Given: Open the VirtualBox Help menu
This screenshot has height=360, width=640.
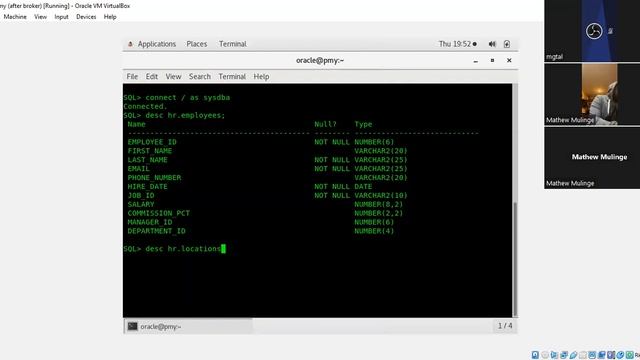Looking at the screenshot, I should tap(110, 17).
